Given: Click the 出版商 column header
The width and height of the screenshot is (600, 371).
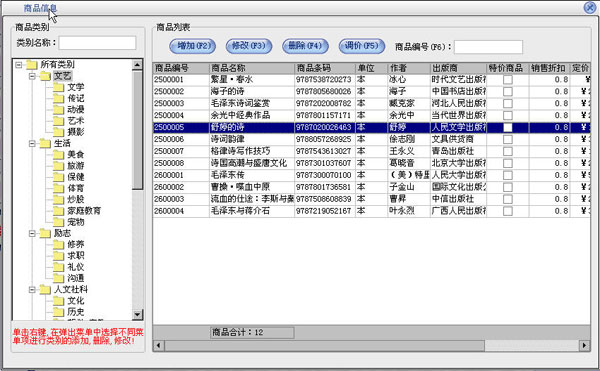Looking at the screenshot, I should (458, 68).
